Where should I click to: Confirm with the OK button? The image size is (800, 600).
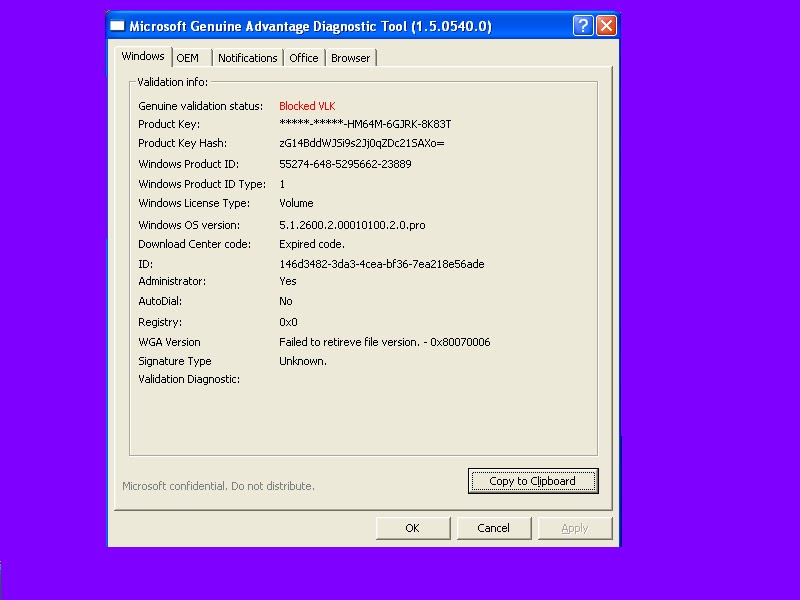(x=413, y=528)
